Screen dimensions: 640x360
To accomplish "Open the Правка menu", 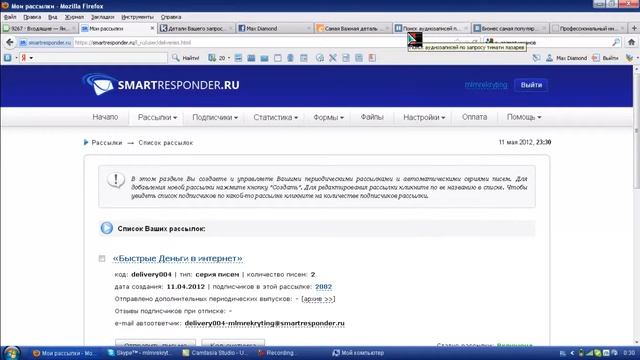I will [32, 17].
